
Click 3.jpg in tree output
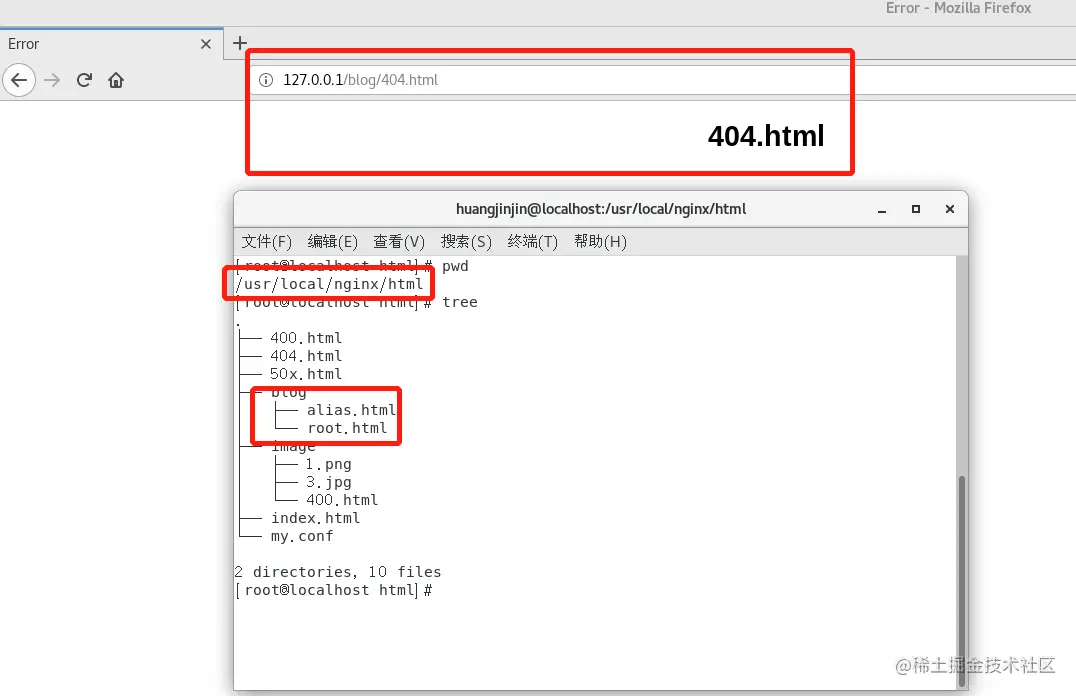tap(328, 482)
